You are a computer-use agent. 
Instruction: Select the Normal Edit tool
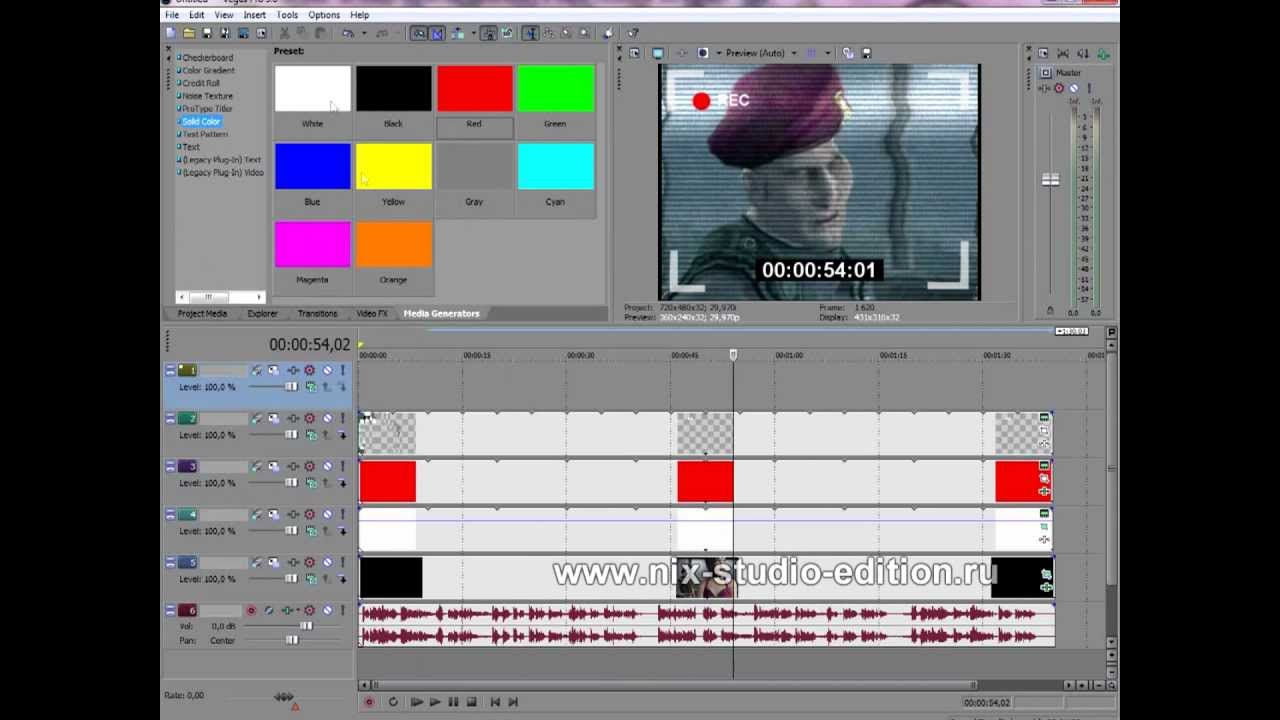531,33
